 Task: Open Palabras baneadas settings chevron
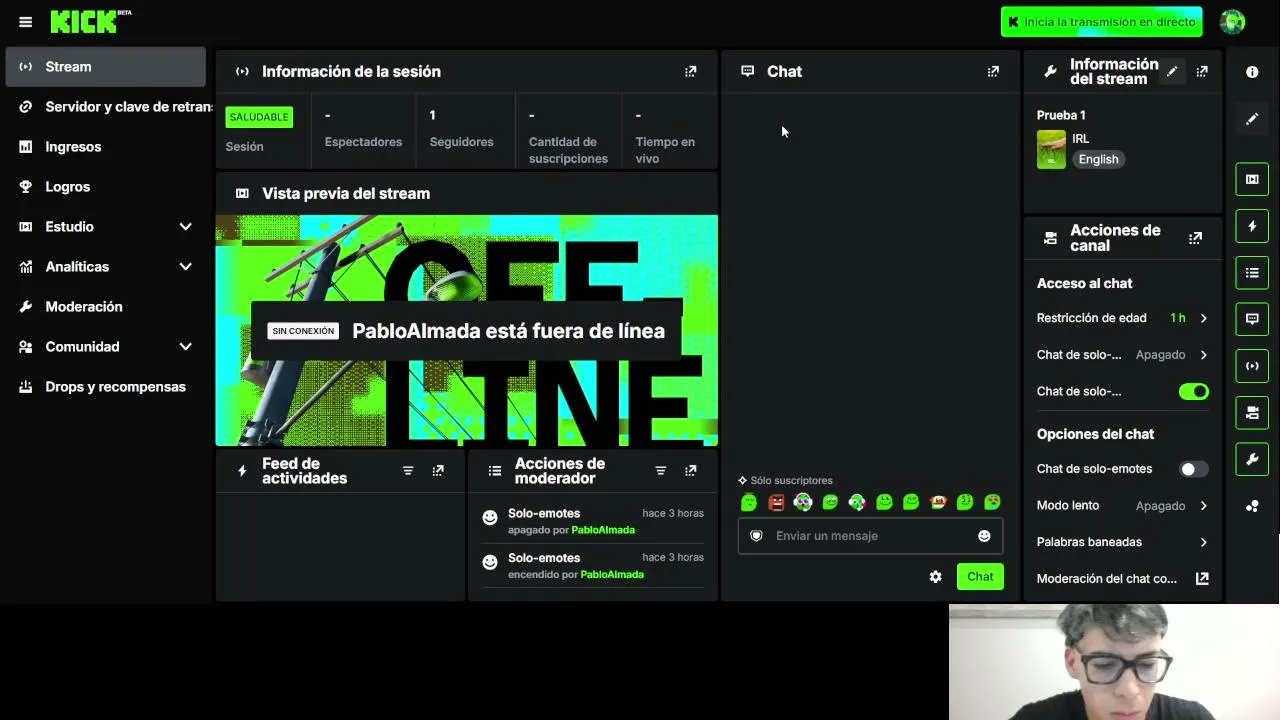[1203, 542]
